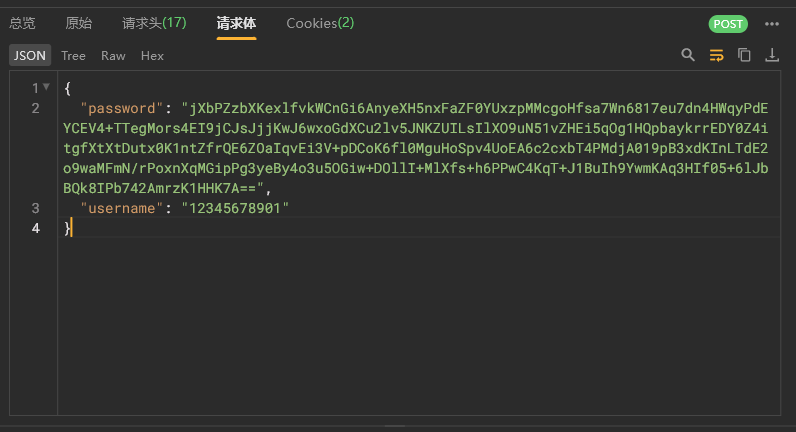Open the search icon in the toolbar

pos(687,56)
